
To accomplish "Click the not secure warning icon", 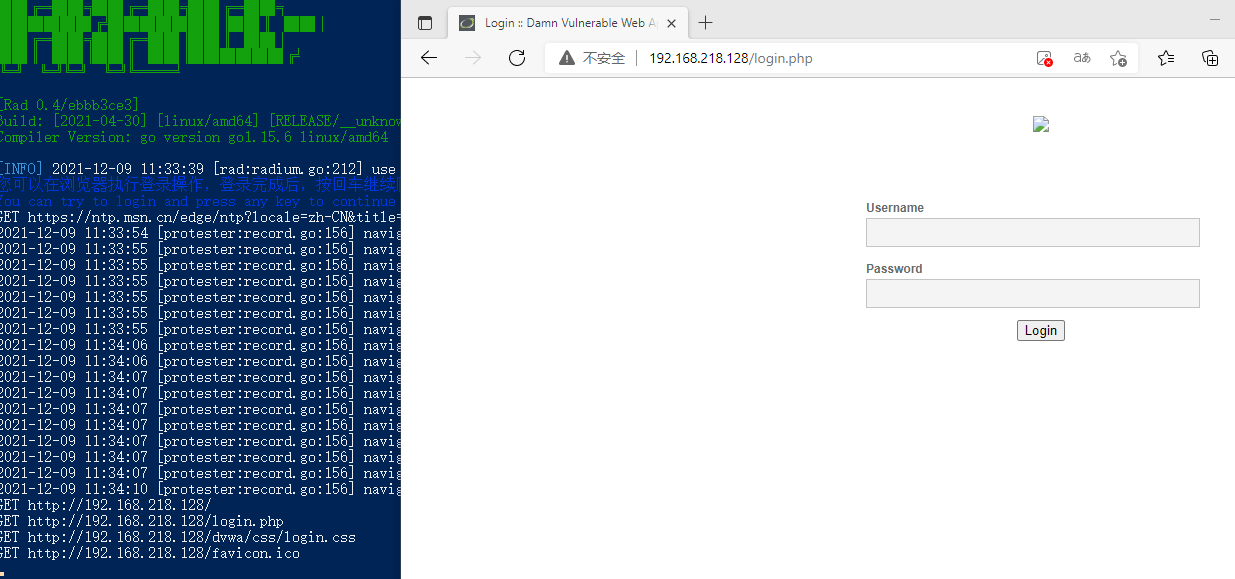I will pos(567,58).
